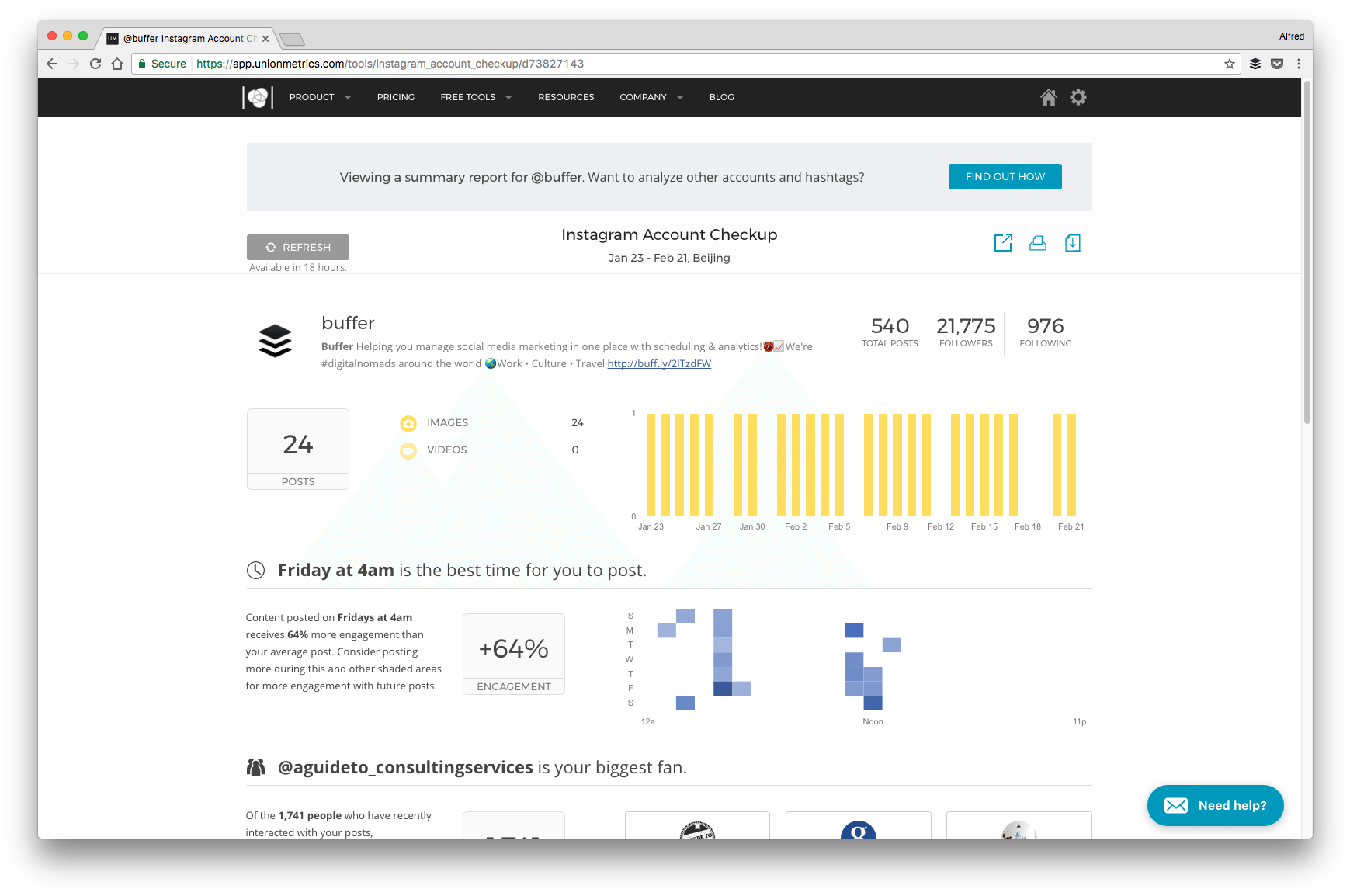Open the BLOG menu item
Screen dimensions: 1350x896
[721, 97]
